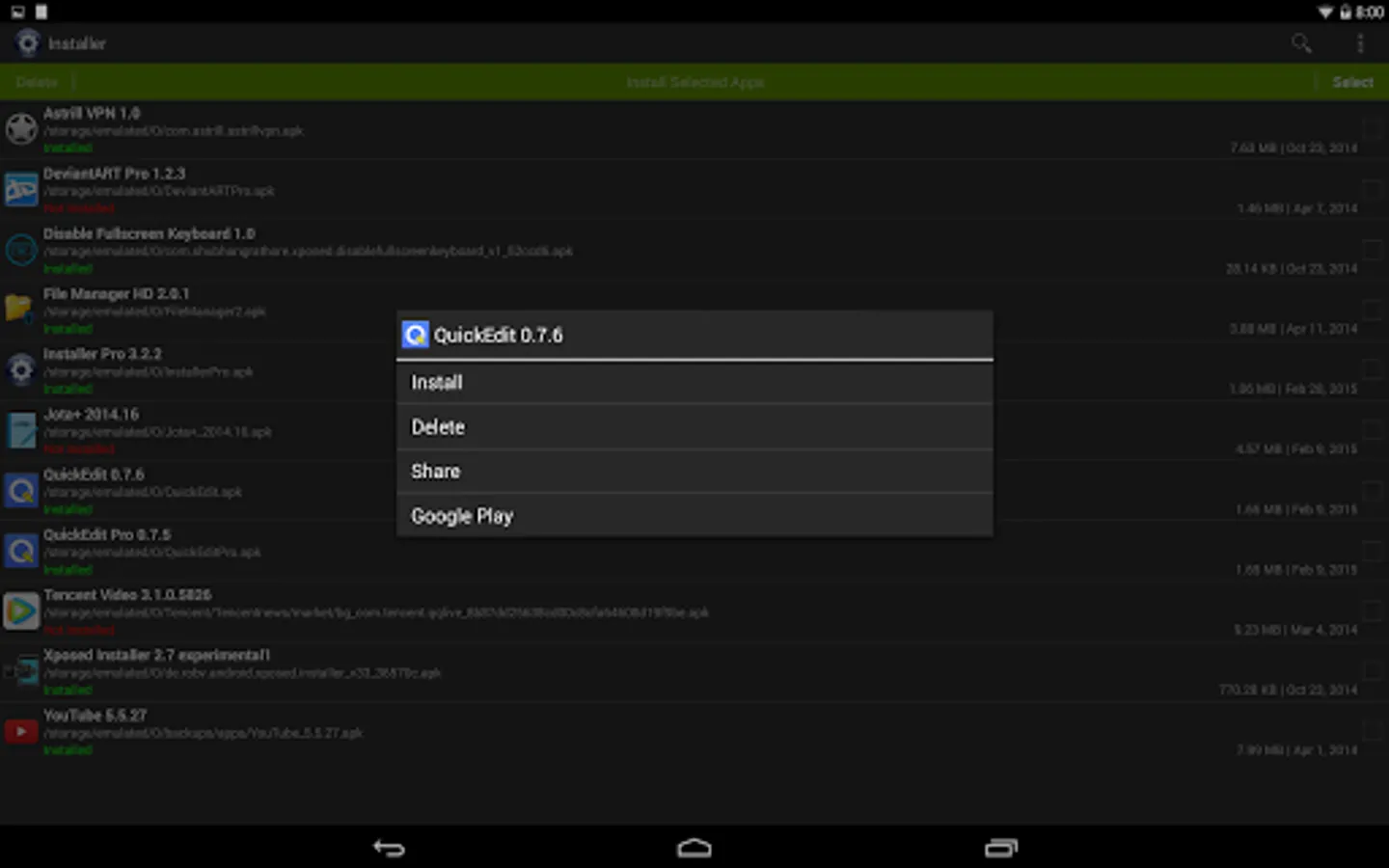Image resolution: width=1389 pixels, height=868 pixels.
Task: Tick the checkbox for Disable Fullscreen Keyboard
Action: point(1373,250)
